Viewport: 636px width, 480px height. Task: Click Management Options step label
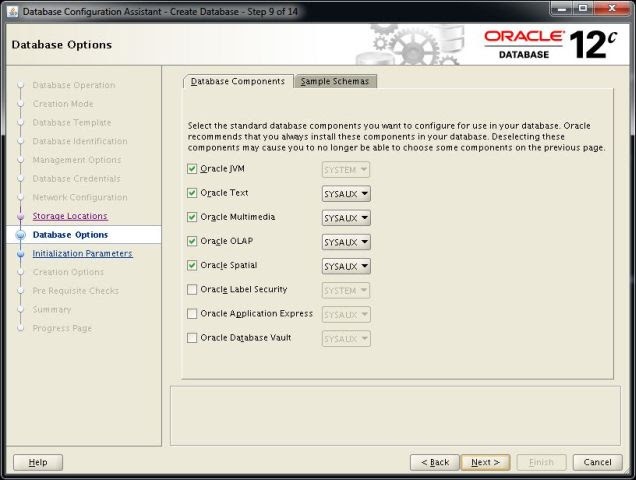[77, 160]
